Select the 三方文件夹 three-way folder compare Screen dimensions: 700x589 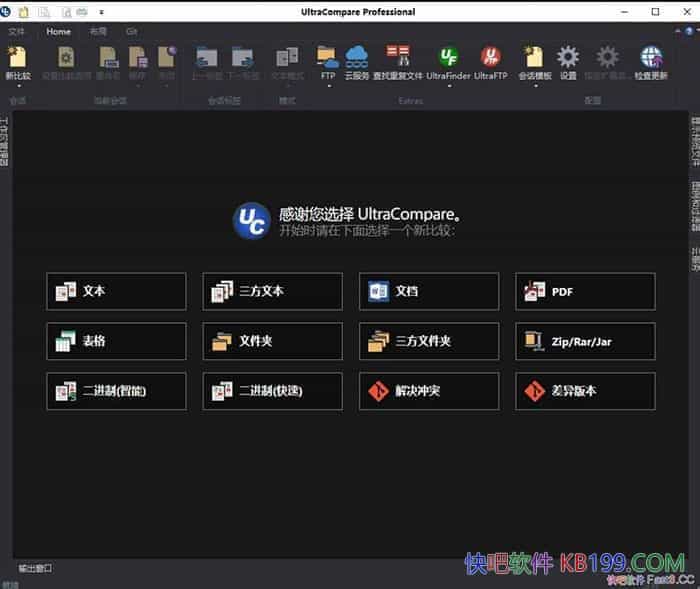pos(428,341)
